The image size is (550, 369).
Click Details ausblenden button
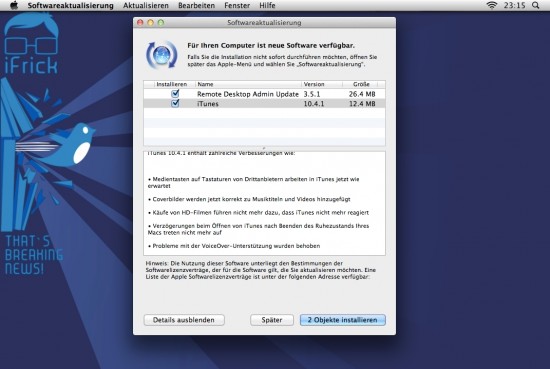pyautogui.click(x=184, y=320)
